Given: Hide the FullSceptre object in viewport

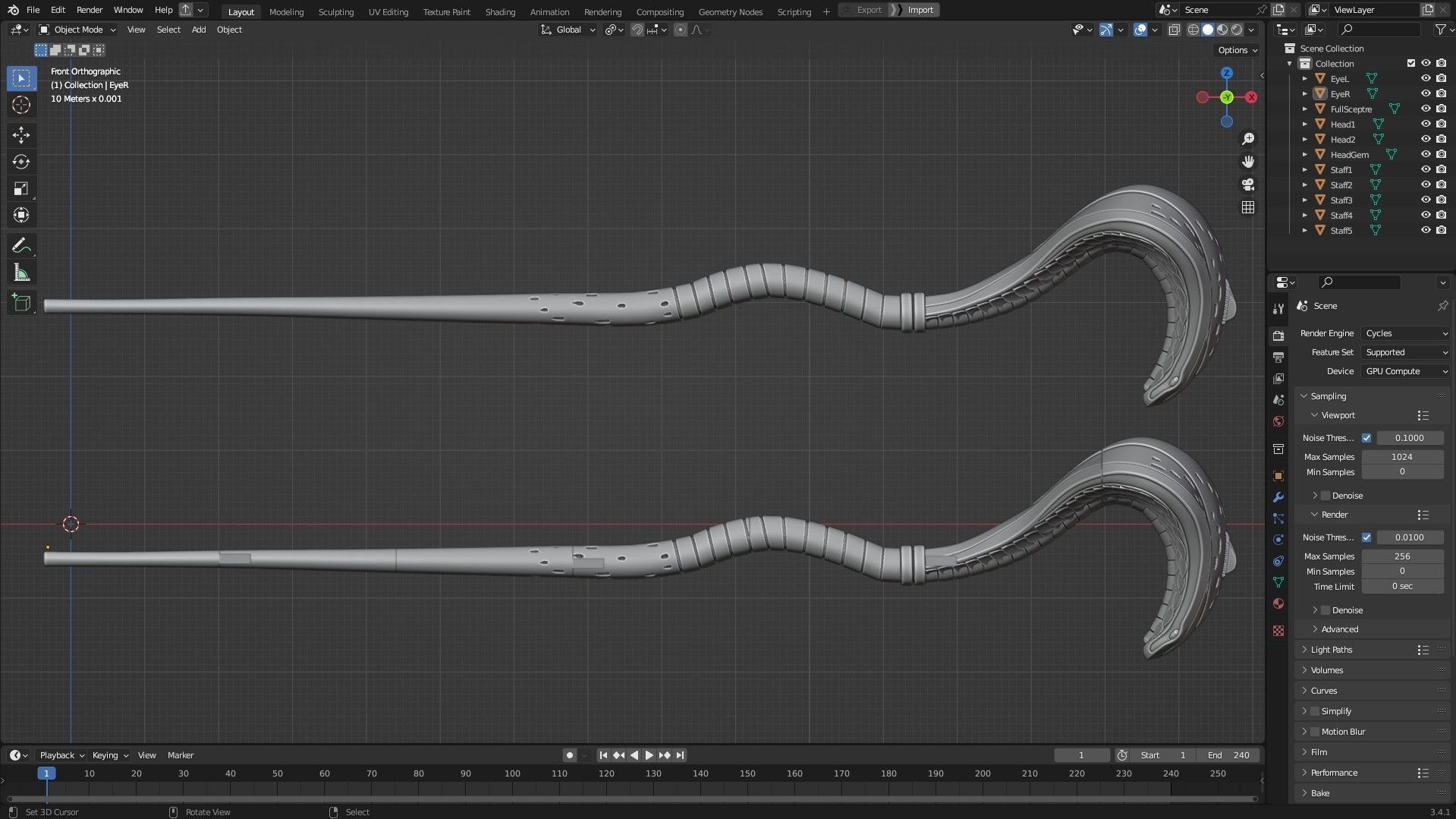Looking at the screenshot, I should (1426, 109).
